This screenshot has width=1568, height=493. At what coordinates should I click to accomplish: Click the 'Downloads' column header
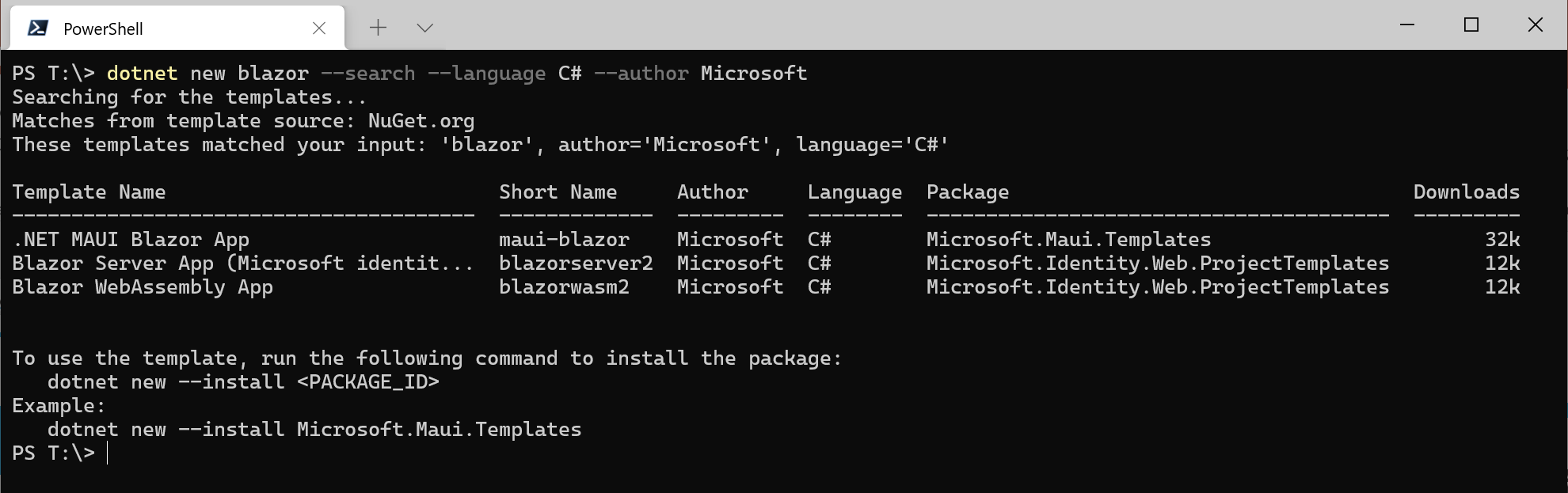click(1466, 192)
